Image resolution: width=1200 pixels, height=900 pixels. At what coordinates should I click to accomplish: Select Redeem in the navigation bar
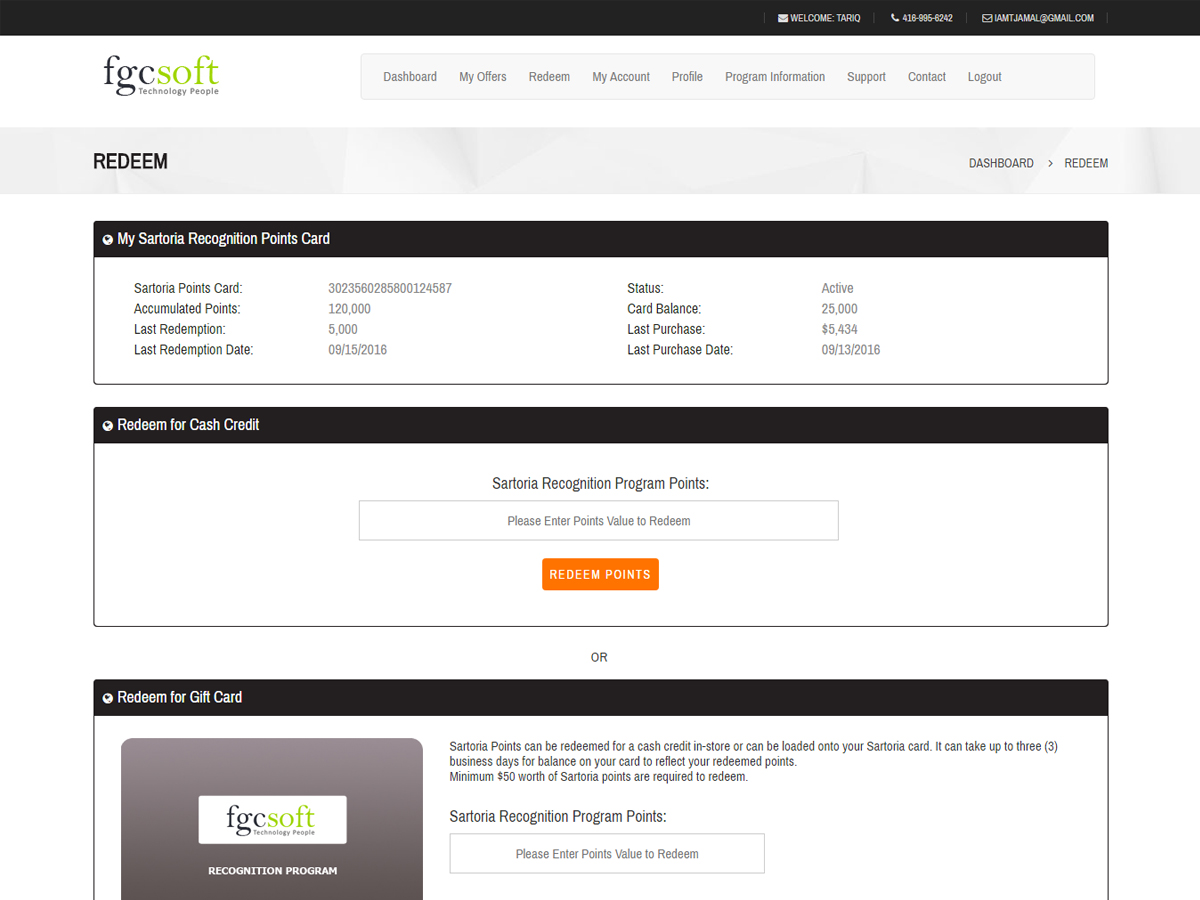549,77
